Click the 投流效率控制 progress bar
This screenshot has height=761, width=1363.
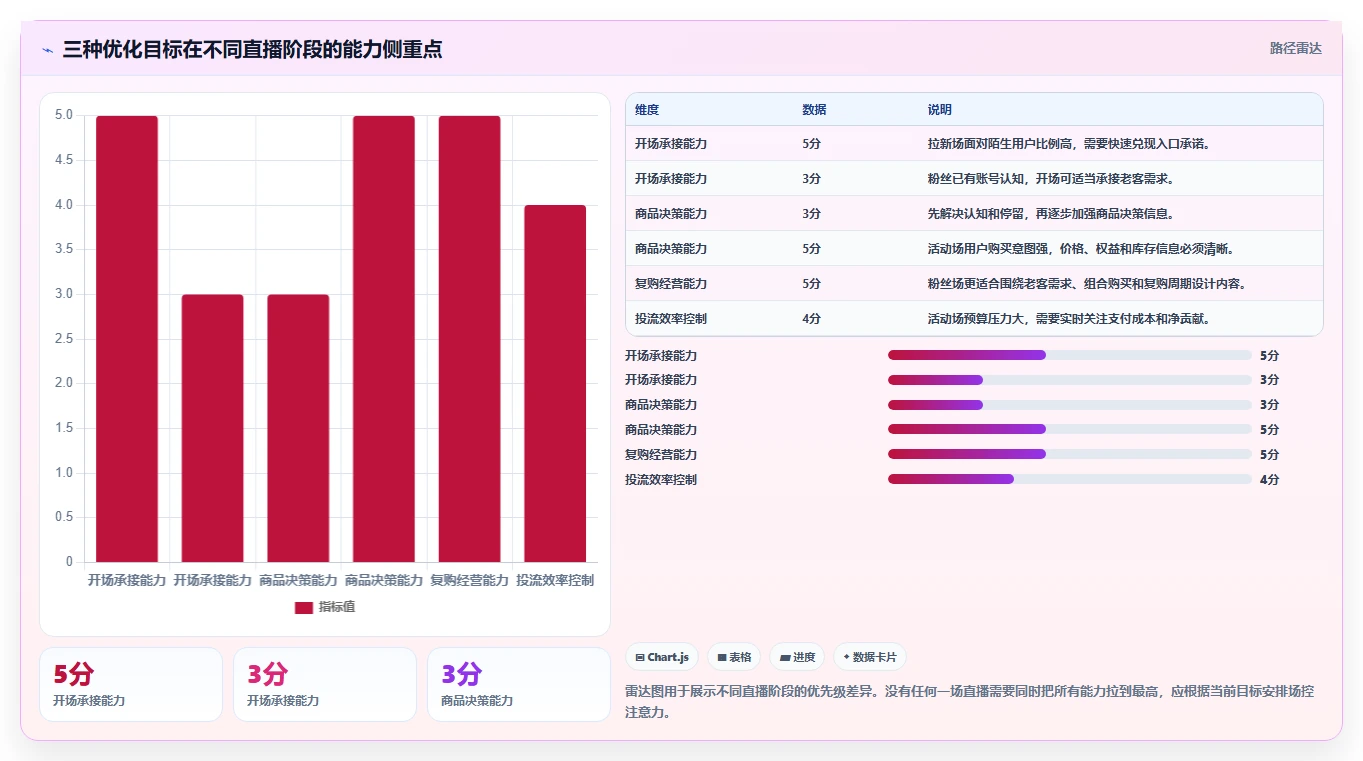1070,479
